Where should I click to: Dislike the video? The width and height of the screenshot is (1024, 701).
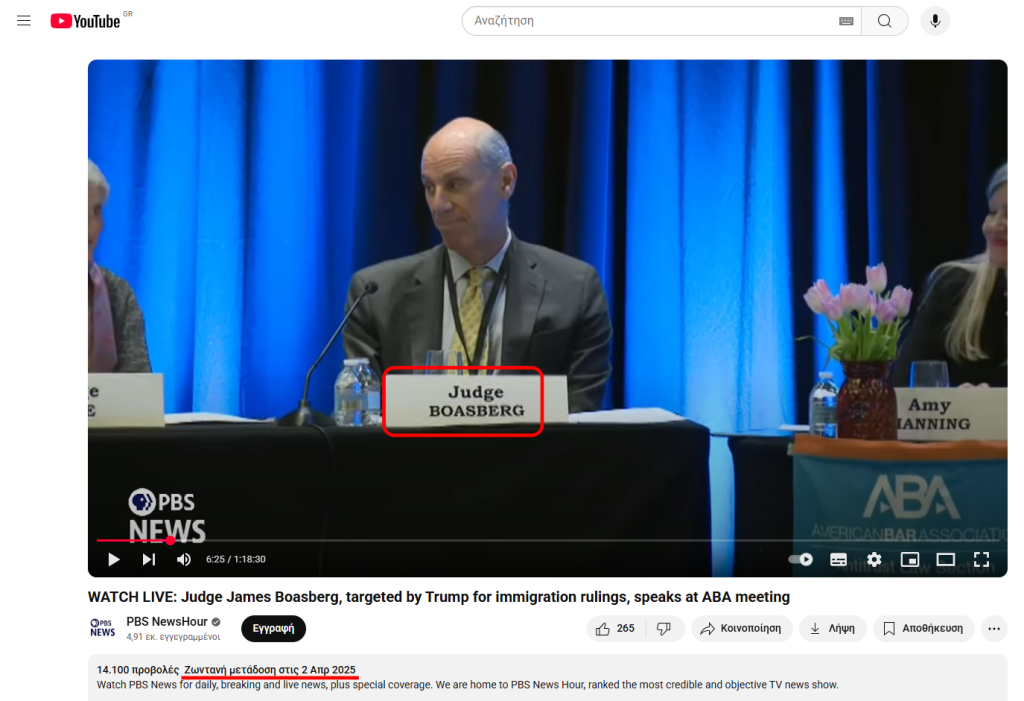pos(664,628)
